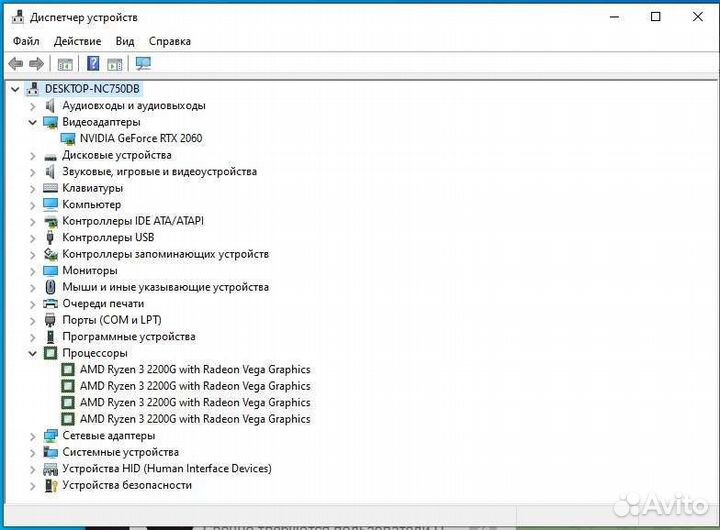This screenshot has height=530, width=720.
Task: Click the Дисковые устройства drive icon
Action: pyautogui.click(x=50, y=157)
